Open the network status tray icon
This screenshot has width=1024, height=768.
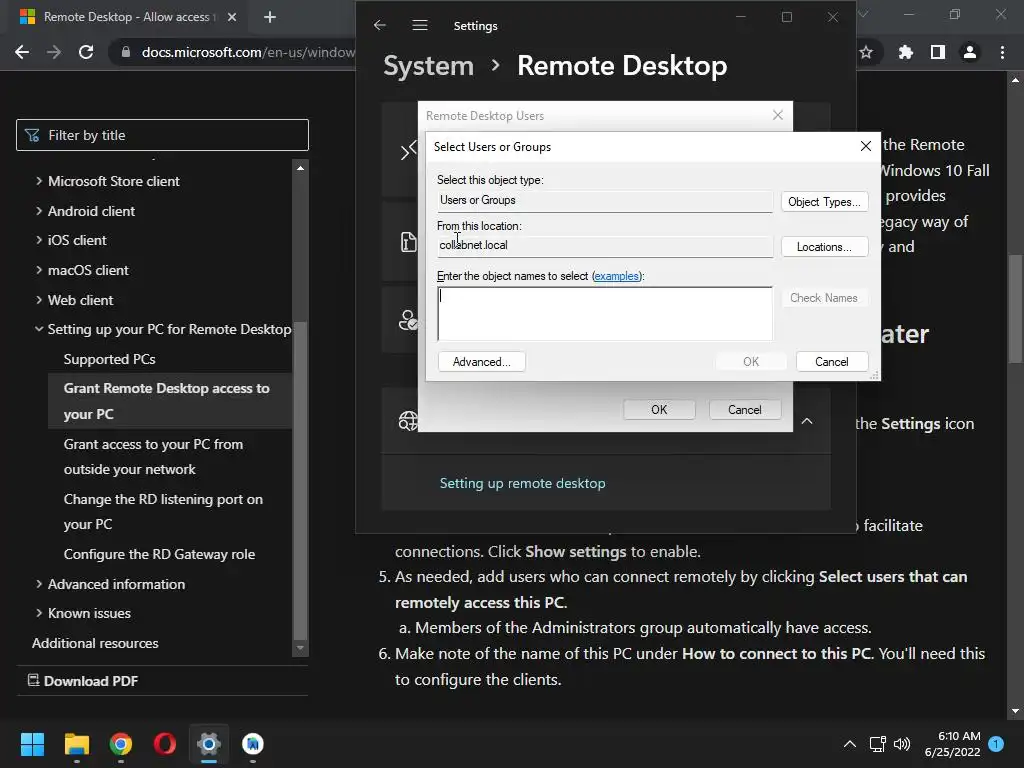878,744
